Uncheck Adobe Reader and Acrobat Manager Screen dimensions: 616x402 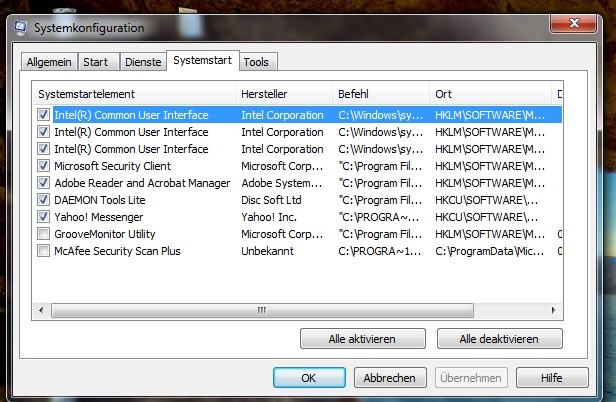[43, 183]
